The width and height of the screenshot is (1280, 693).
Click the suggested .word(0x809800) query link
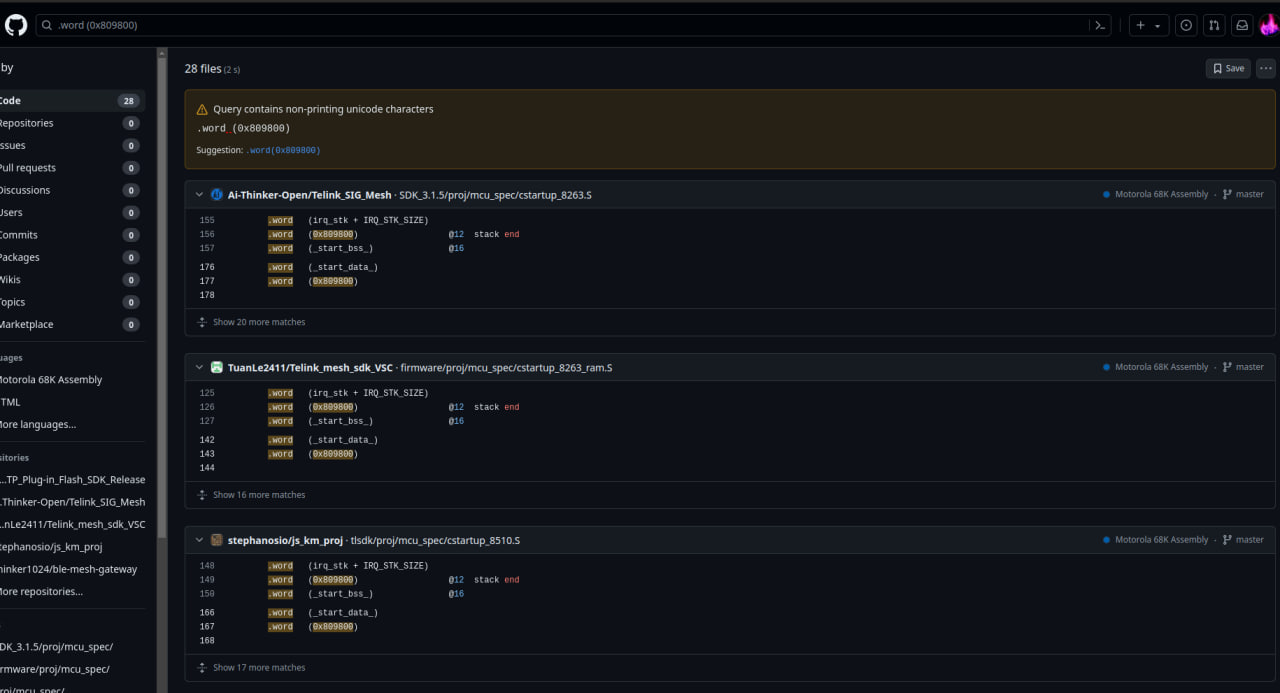pyautogui.click(x=283, y=150)
